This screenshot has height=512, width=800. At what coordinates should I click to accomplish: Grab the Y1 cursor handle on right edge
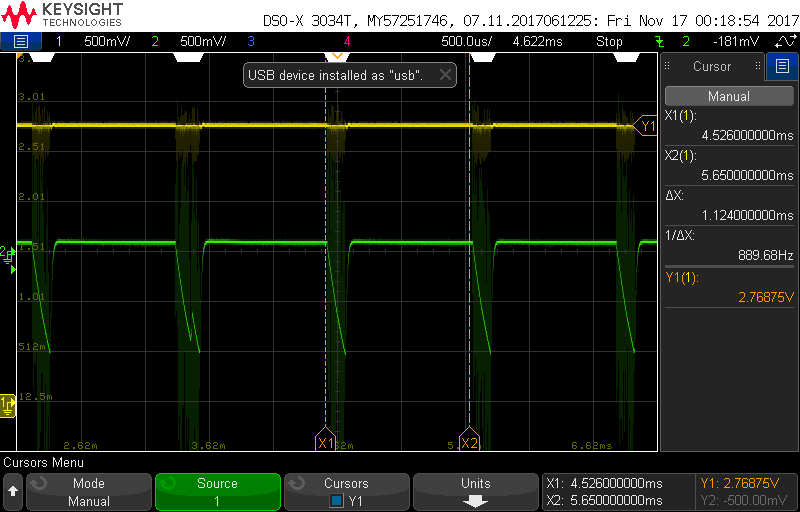click(x=645, y=125)
